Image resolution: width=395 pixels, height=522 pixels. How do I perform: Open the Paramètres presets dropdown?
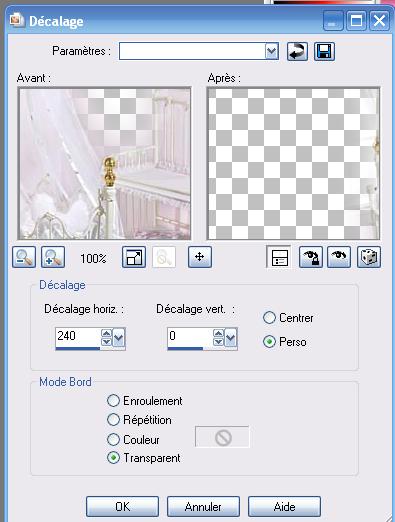click(272, 51)
